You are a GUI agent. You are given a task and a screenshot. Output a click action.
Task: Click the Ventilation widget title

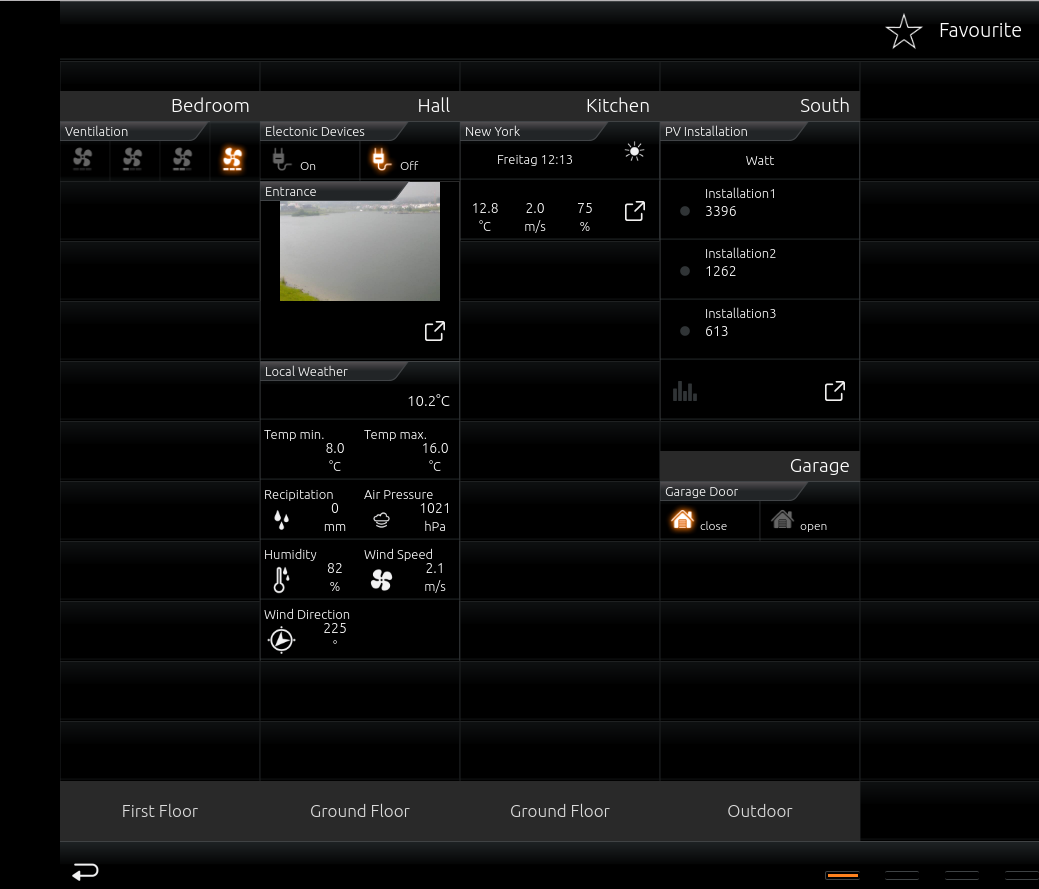[x=97, y=131]
